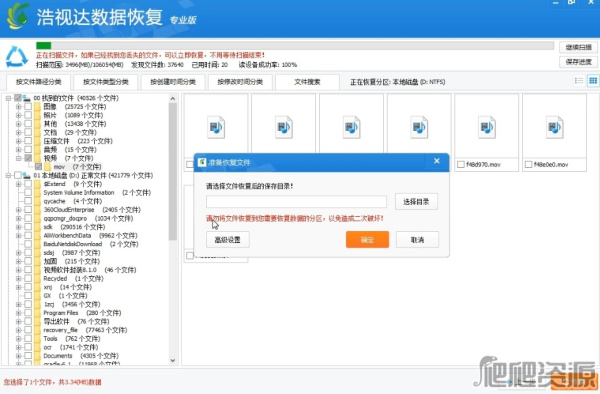Viewport: 600px width, 394px height.
Task: Check the 图像 folder checkbox
Action: click(28, 107)
